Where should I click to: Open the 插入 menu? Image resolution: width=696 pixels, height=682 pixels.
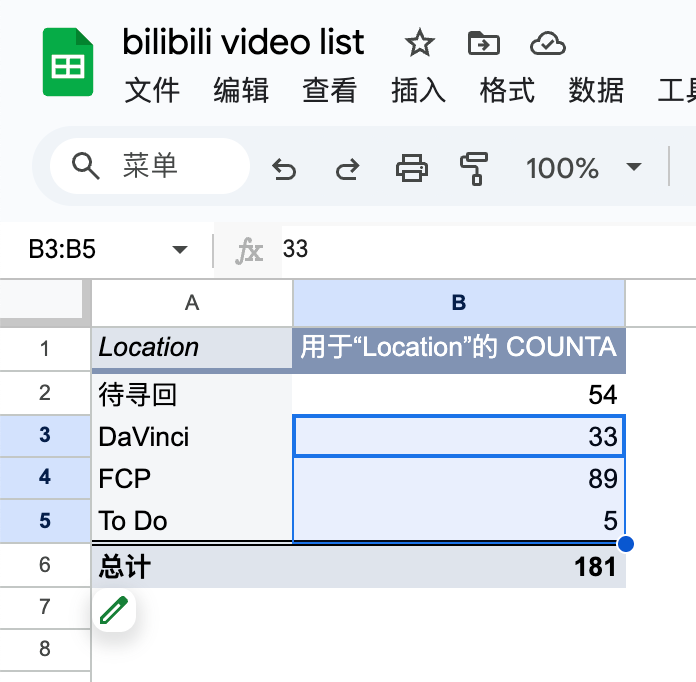tap(418, 91)
